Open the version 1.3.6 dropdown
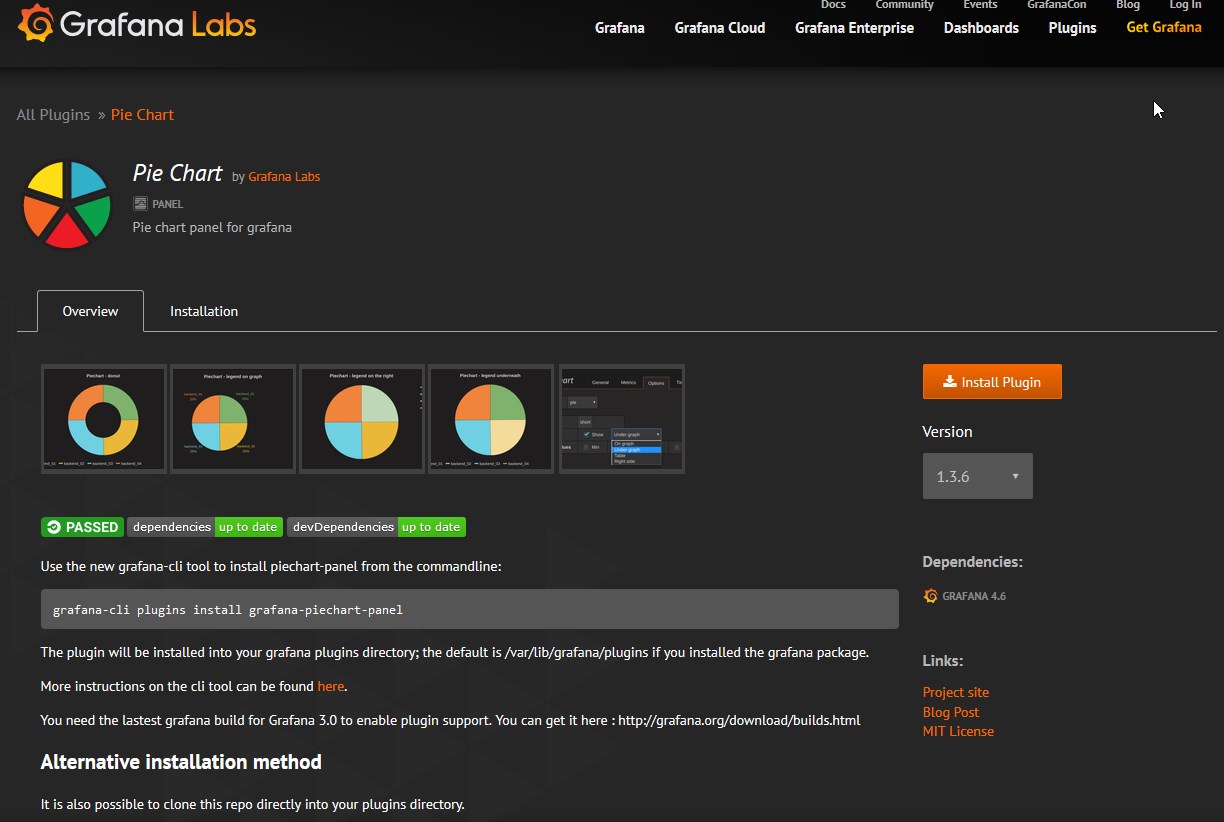 [977, 476]
